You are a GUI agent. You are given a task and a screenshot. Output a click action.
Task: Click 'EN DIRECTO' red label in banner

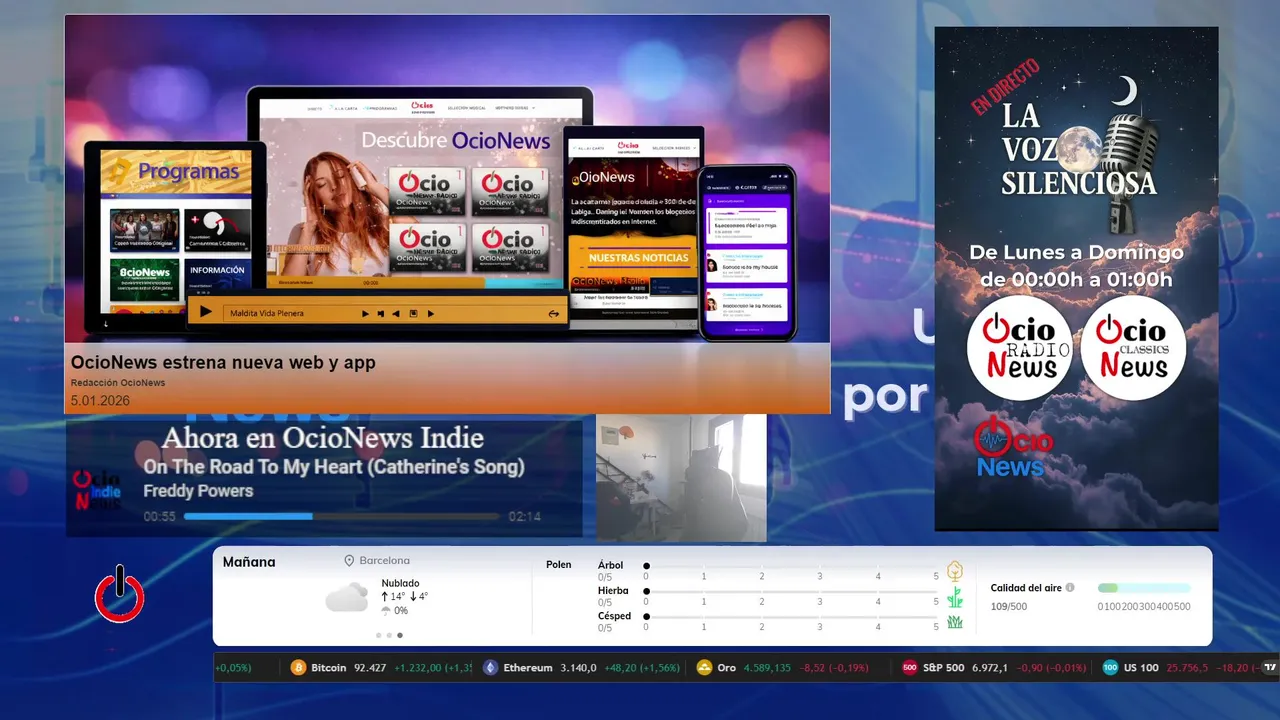[1006, 87]
